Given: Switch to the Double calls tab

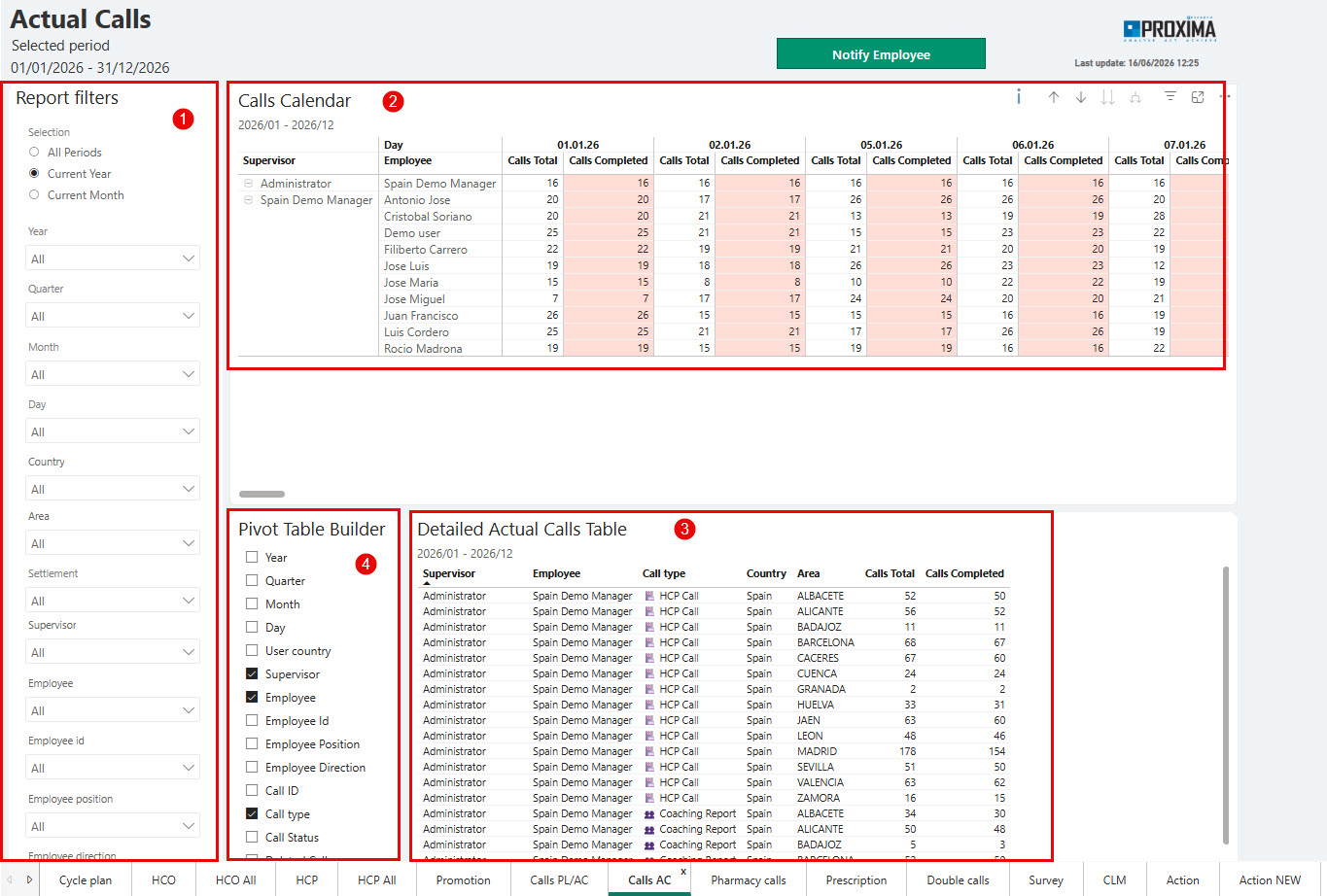Looking at the screenshot, I should (958, 880).
